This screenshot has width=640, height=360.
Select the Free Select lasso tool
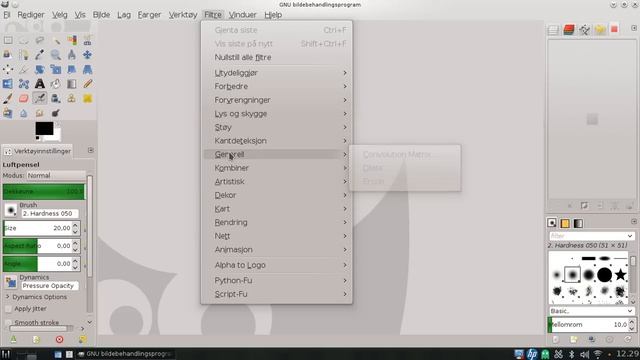[x=40, y=40]
